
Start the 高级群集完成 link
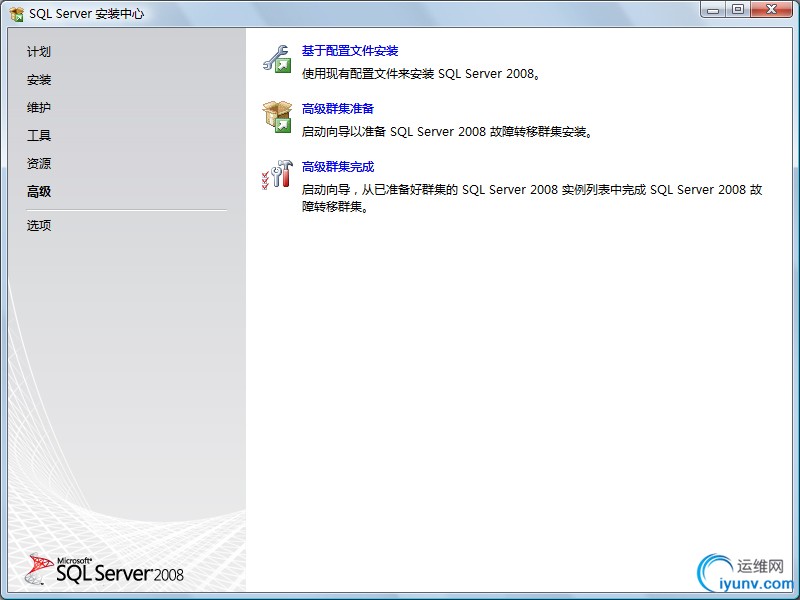tap(338, 167)
